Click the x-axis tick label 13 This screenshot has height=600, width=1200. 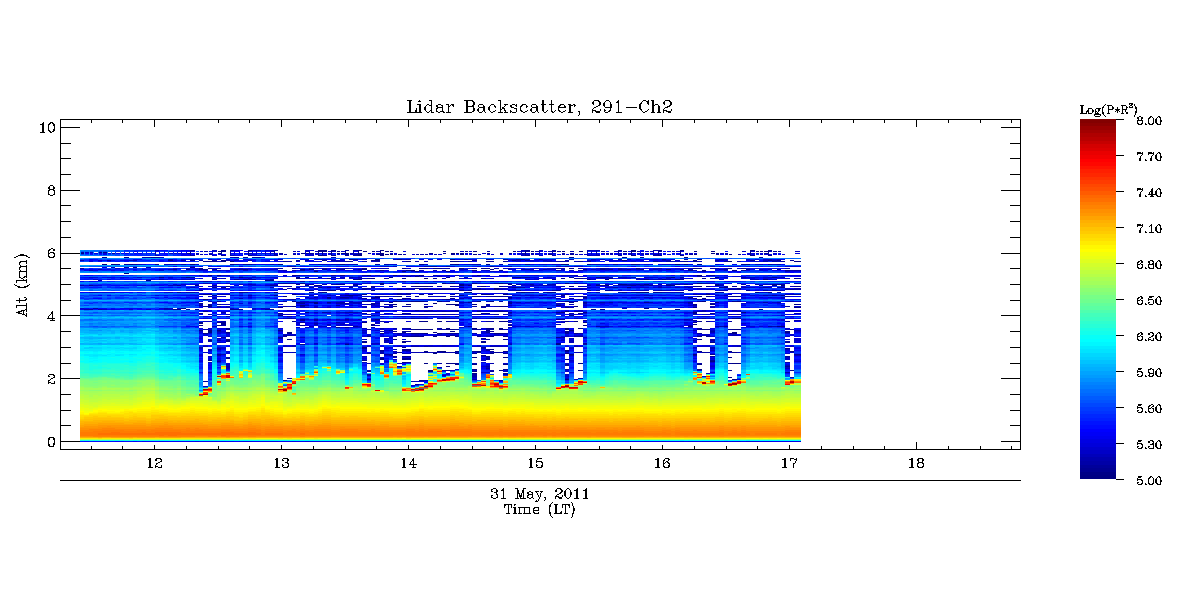click(281, 464)
